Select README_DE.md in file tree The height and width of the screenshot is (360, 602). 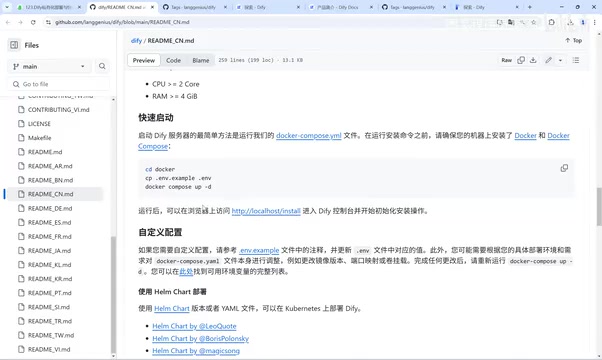click(50, 208)
